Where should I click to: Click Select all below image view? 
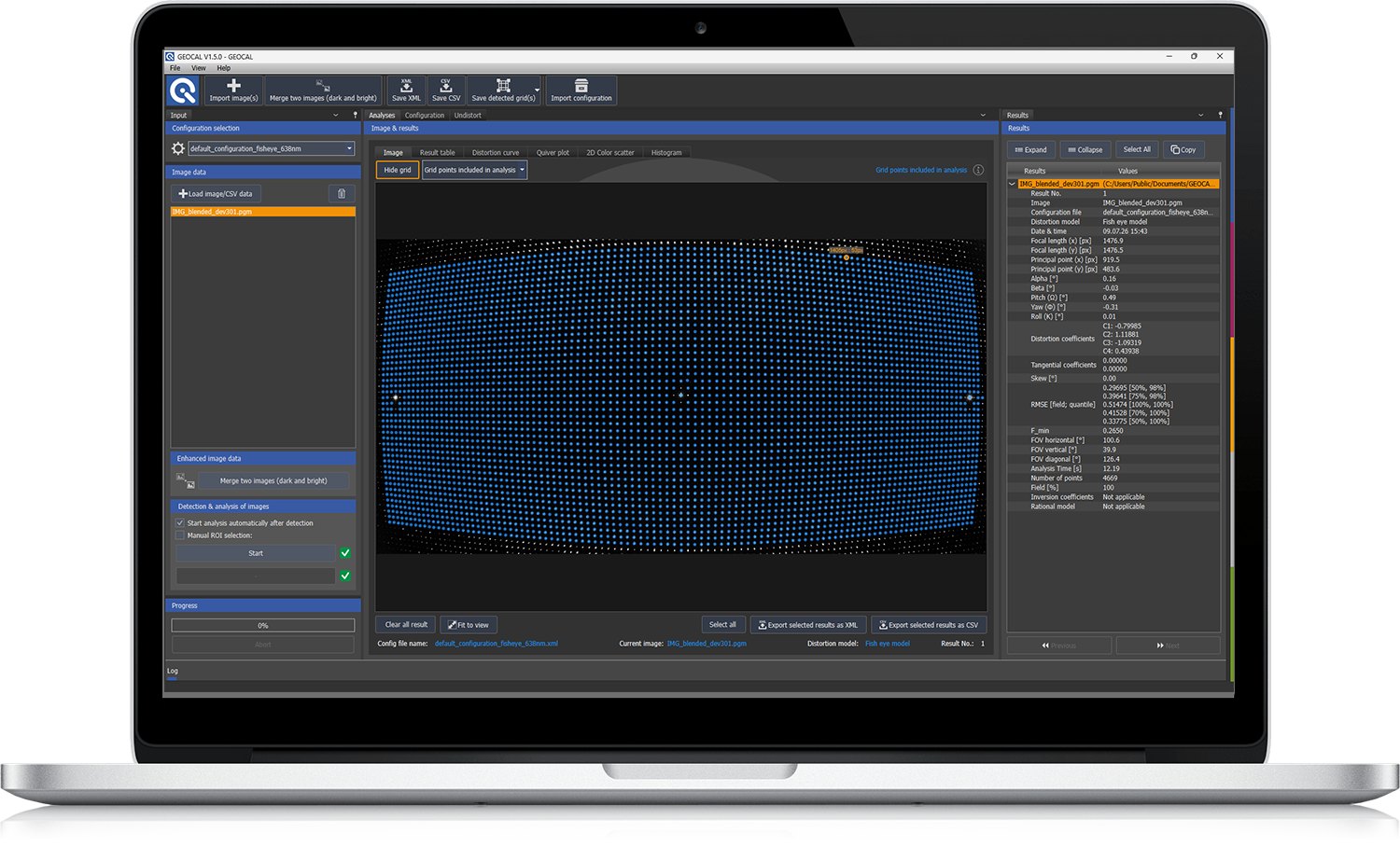pos(722,625)
